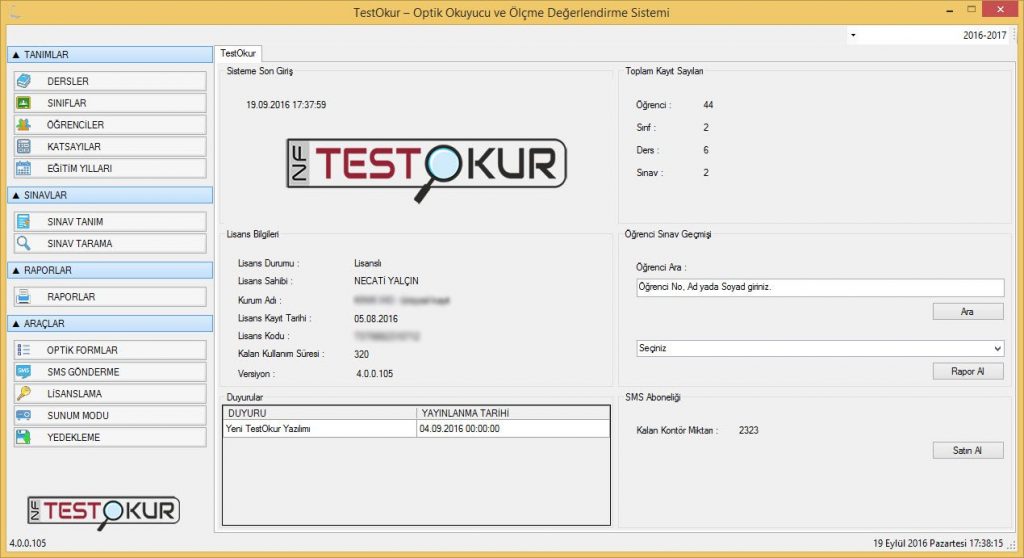Open the Seçiniz exam dropdown

(x=820, y=348)
